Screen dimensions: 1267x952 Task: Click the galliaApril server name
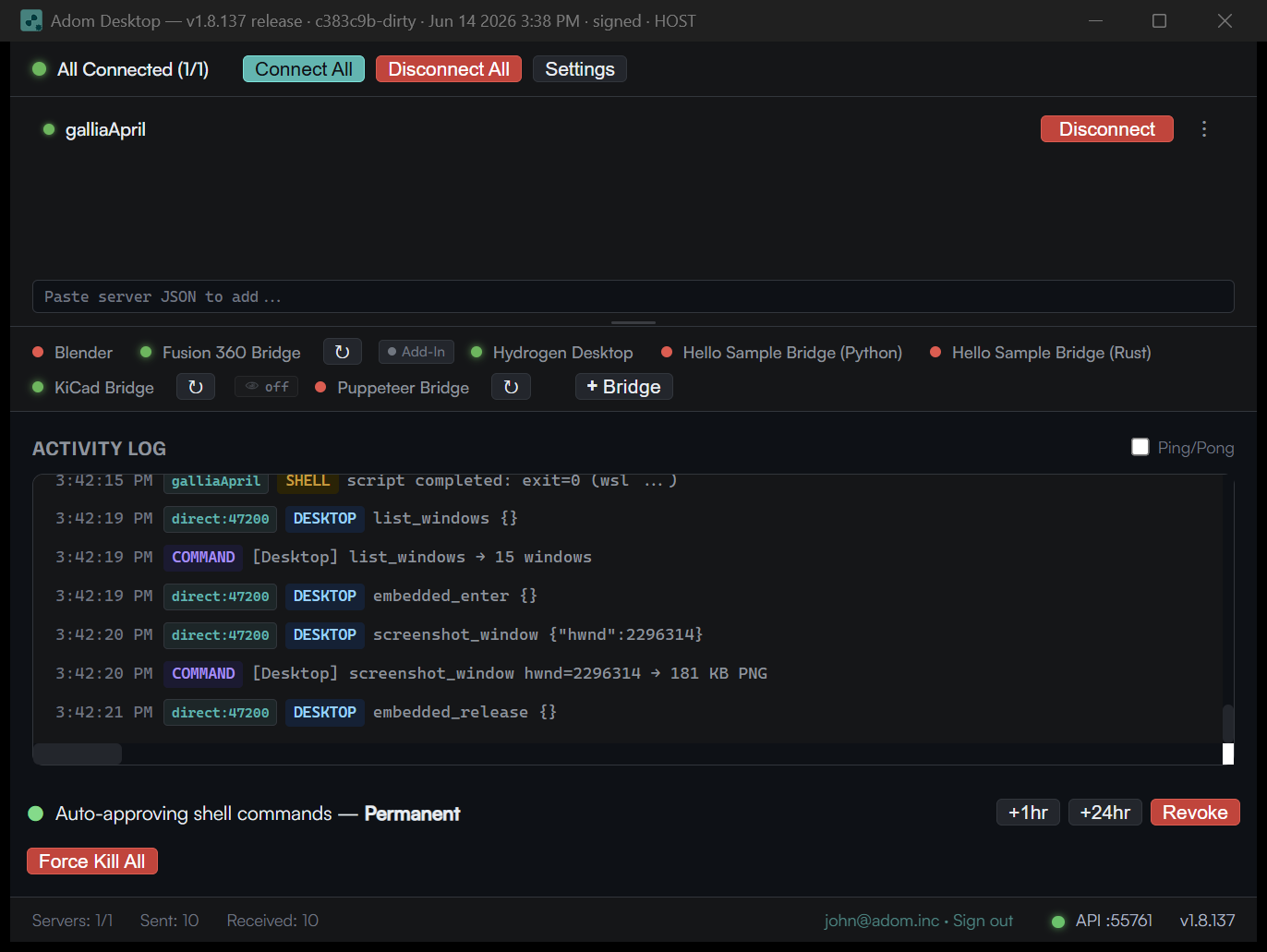pyautogui.click(x=105, y=129)
